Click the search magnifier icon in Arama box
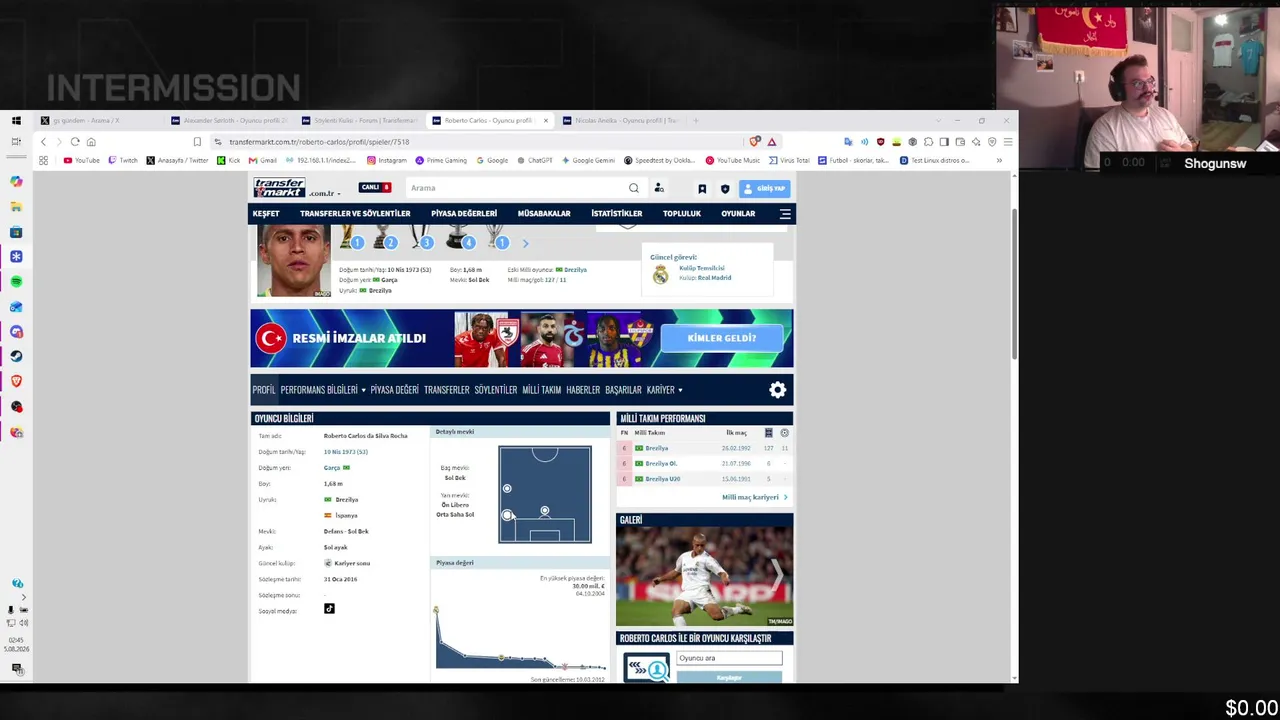The image size is (1280, 720). [x=633, y=188]
